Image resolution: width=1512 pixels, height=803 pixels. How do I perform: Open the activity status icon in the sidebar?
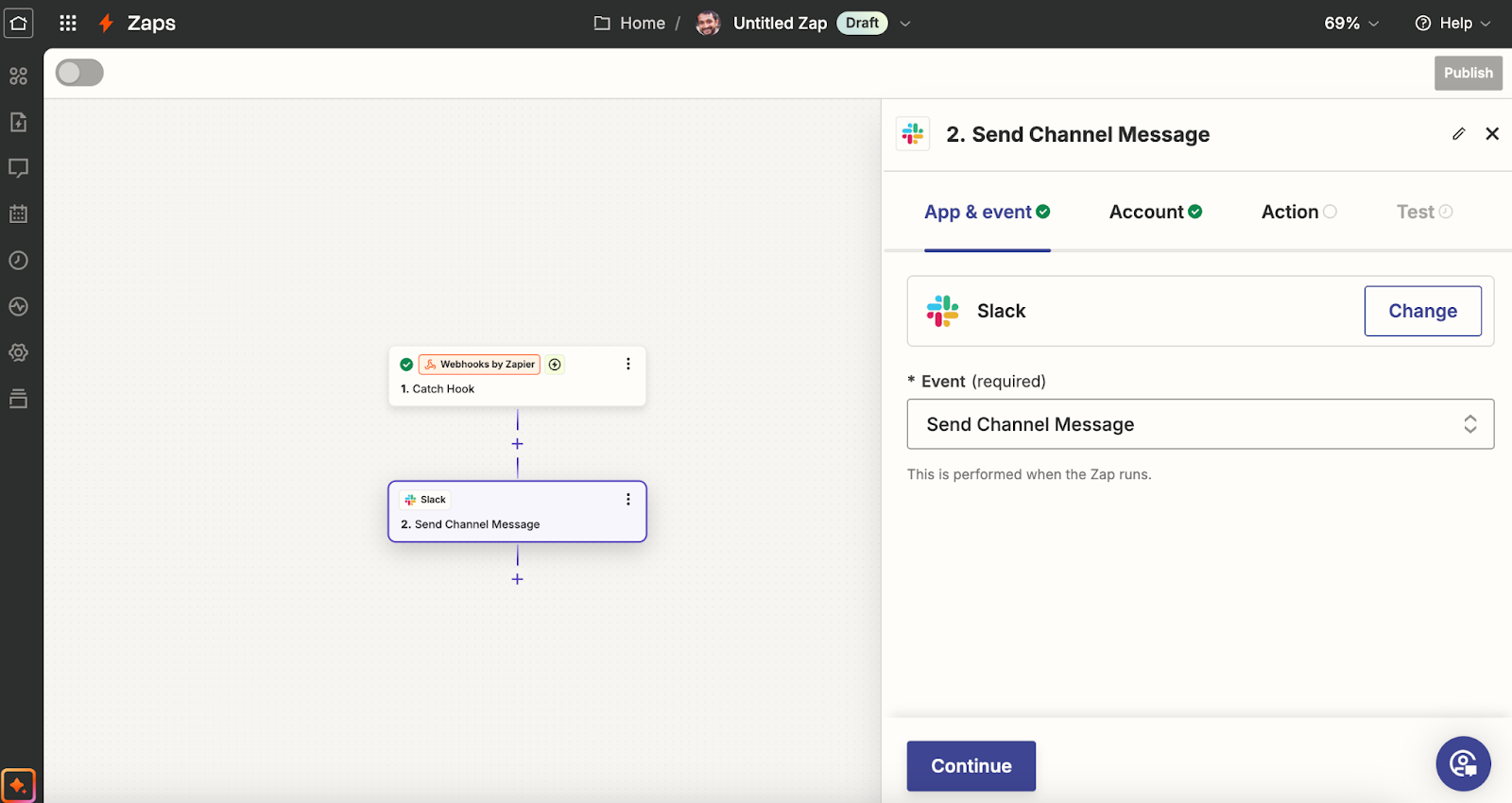pyautogui.click(x=19, y=306)
